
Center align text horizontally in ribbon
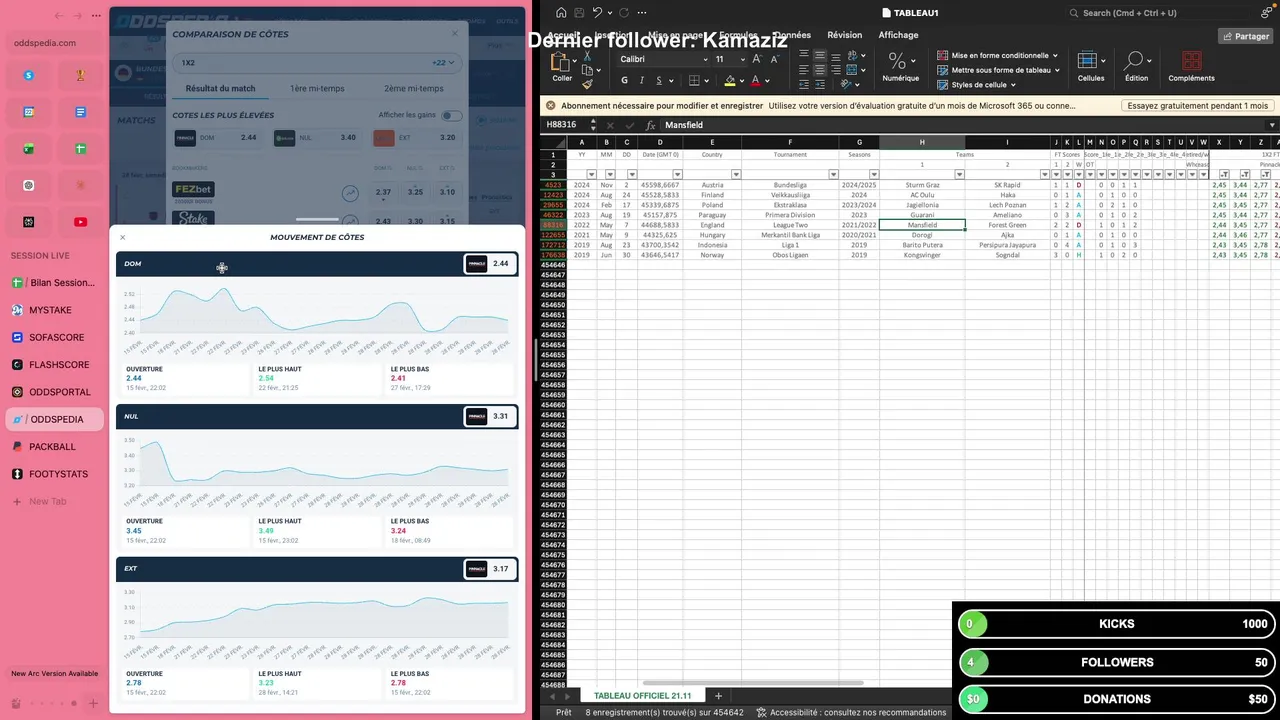tap(820, 71)
